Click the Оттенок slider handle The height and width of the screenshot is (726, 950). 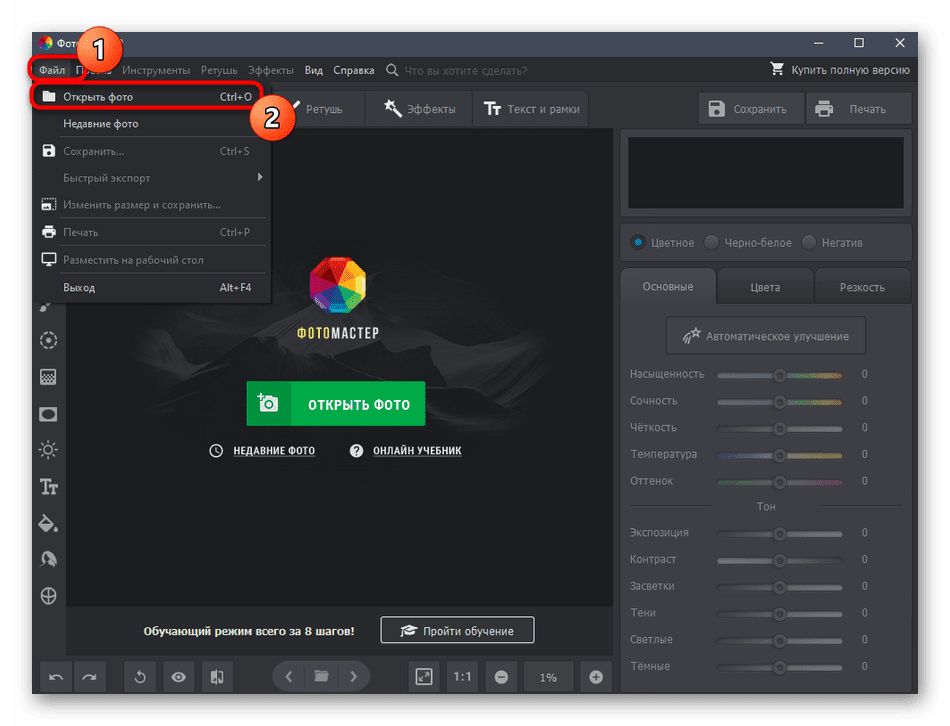point(780,482)
